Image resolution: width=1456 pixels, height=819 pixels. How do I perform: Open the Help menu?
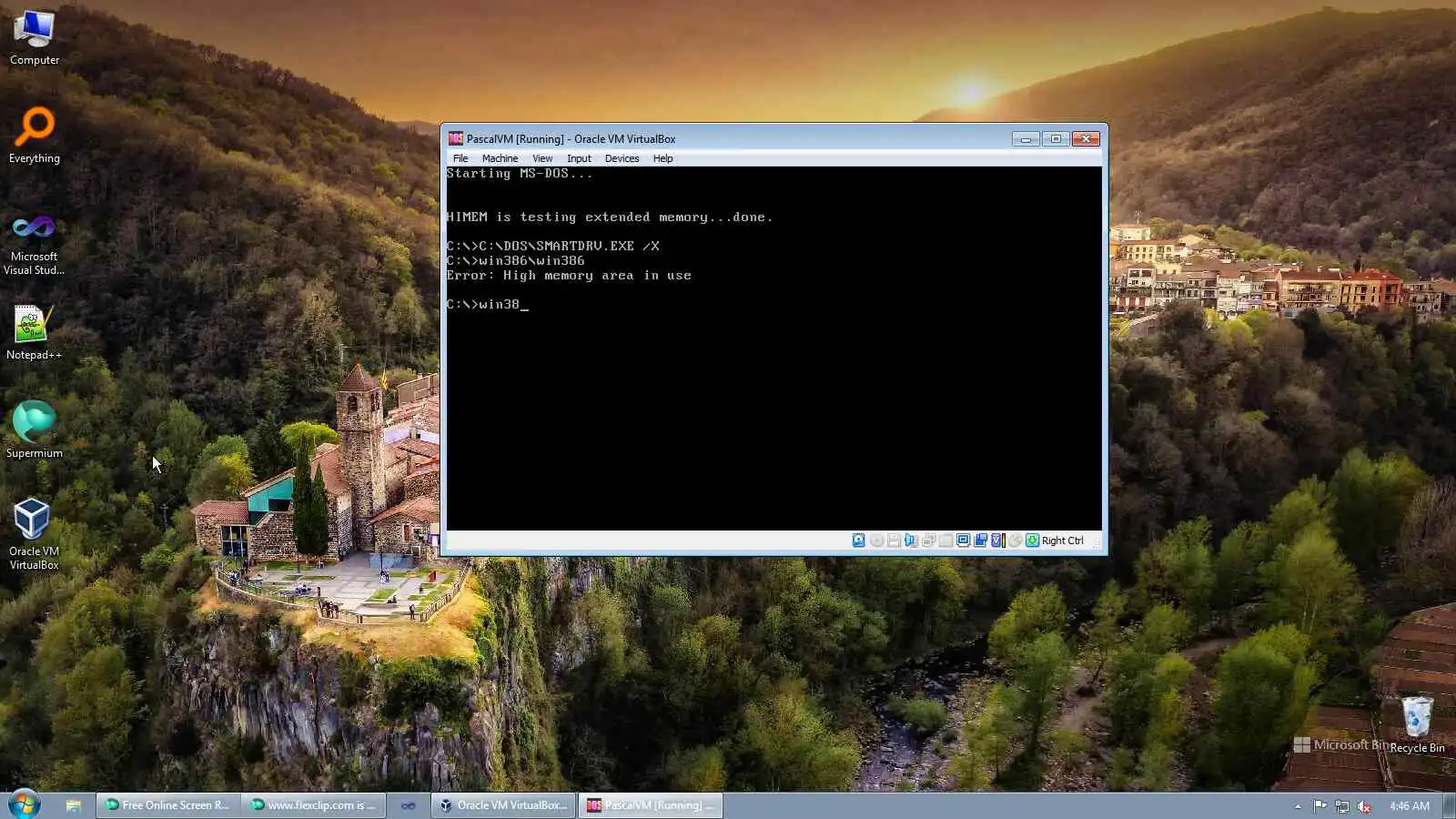(663, 158)
